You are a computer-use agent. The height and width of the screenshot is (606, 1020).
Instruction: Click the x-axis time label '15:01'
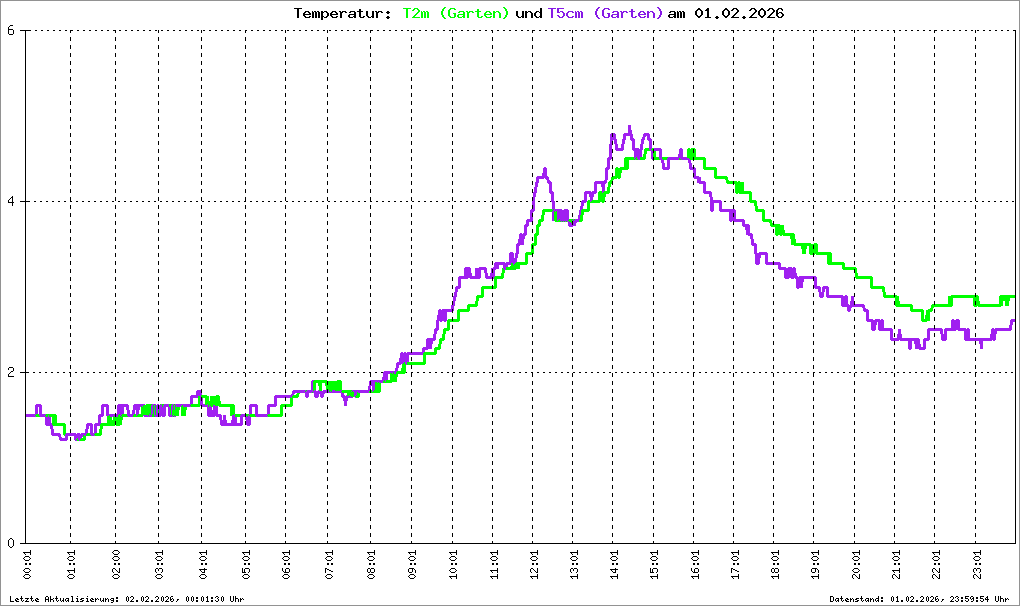tap(654, 564)
